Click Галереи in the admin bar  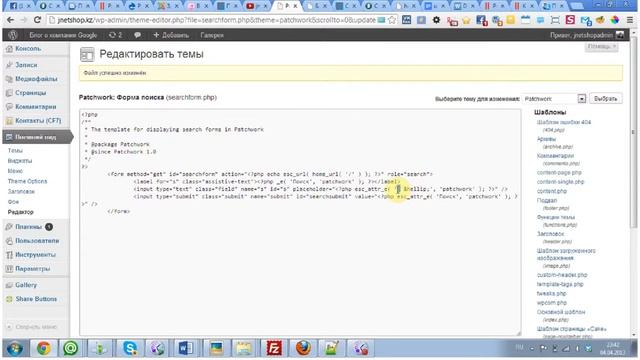[212, 35]
